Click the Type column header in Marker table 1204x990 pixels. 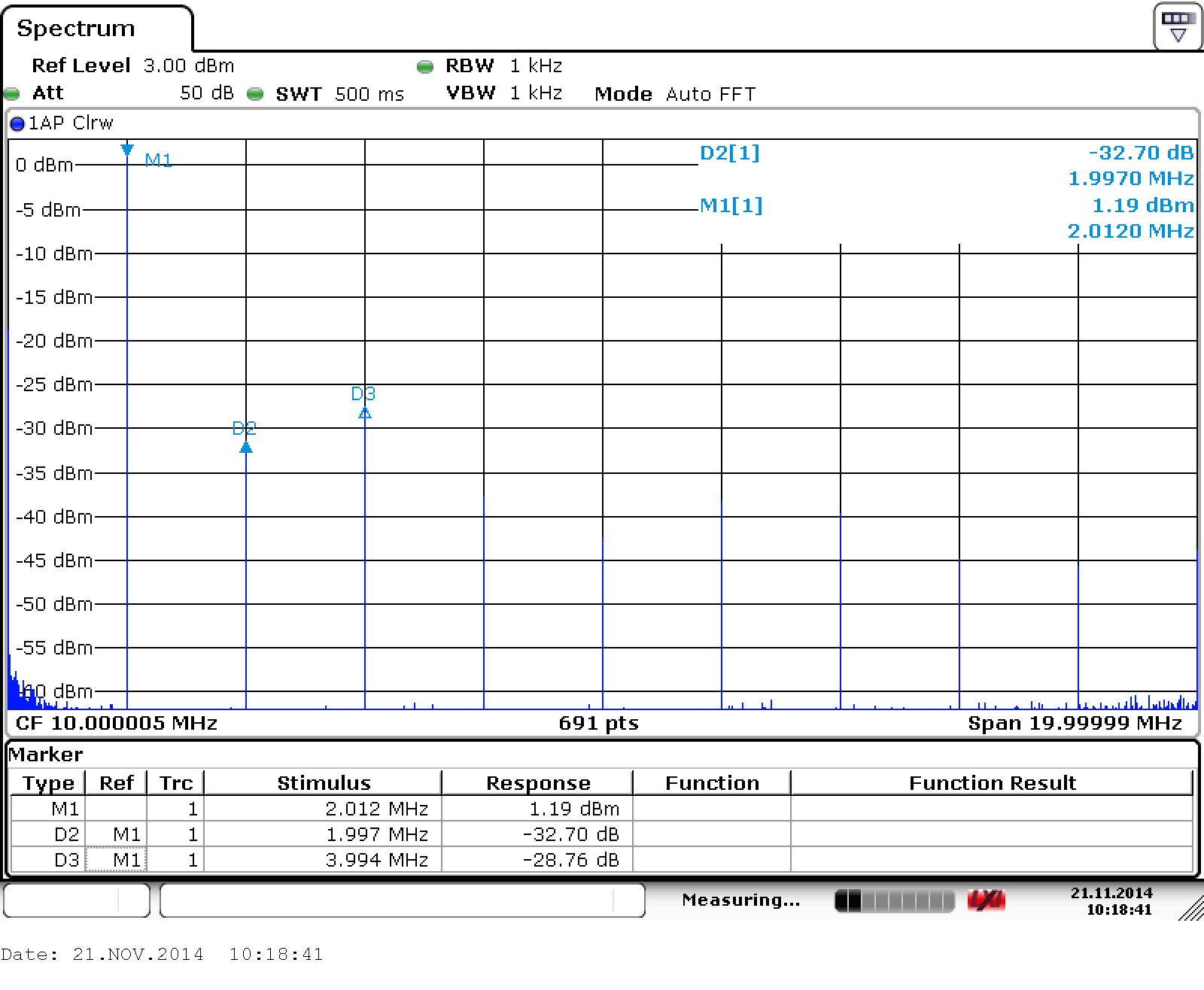(x=48, y=783)
